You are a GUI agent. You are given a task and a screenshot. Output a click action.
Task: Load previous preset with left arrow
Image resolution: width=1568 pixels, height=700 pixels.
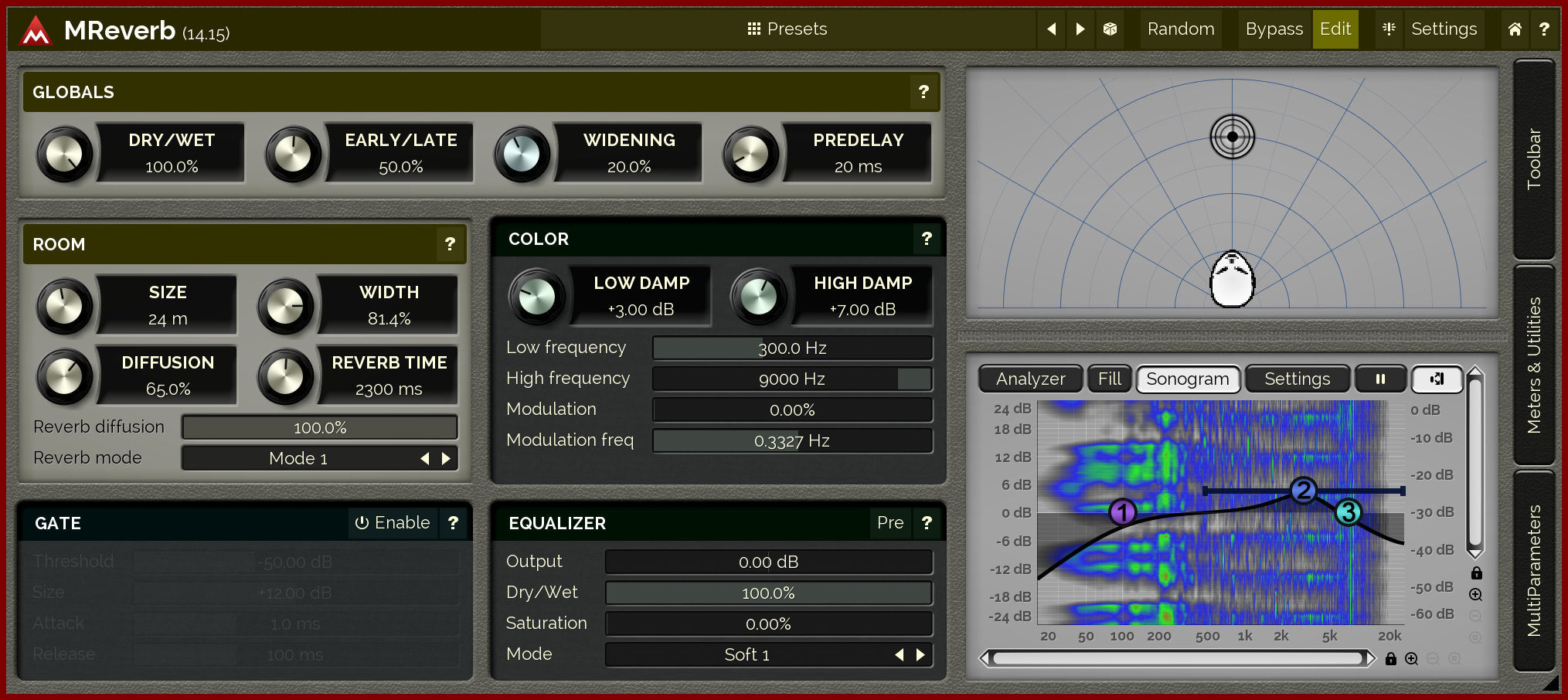pos(1051,29)
